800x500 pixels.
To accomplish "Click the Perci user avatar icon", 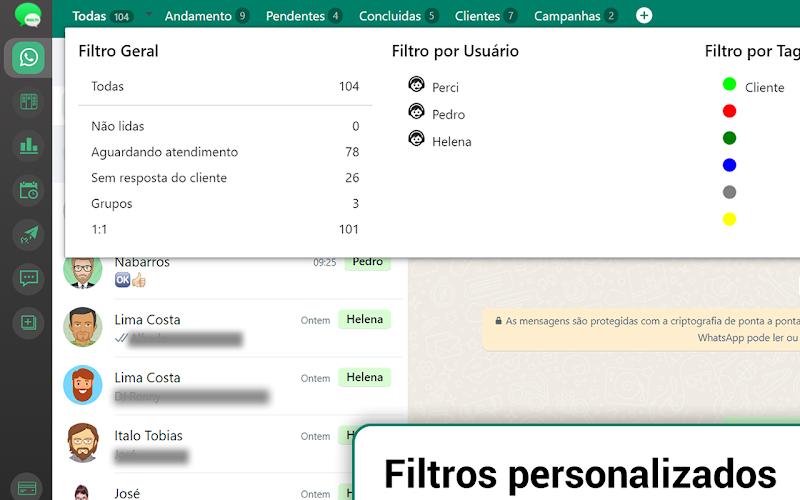I will tap(416, 84).
